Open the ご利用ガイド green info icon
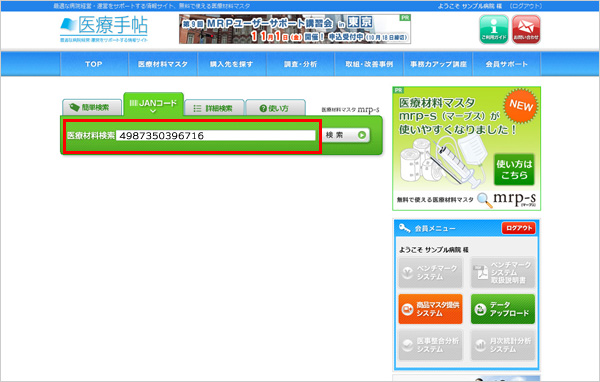 tap(494, 29)
